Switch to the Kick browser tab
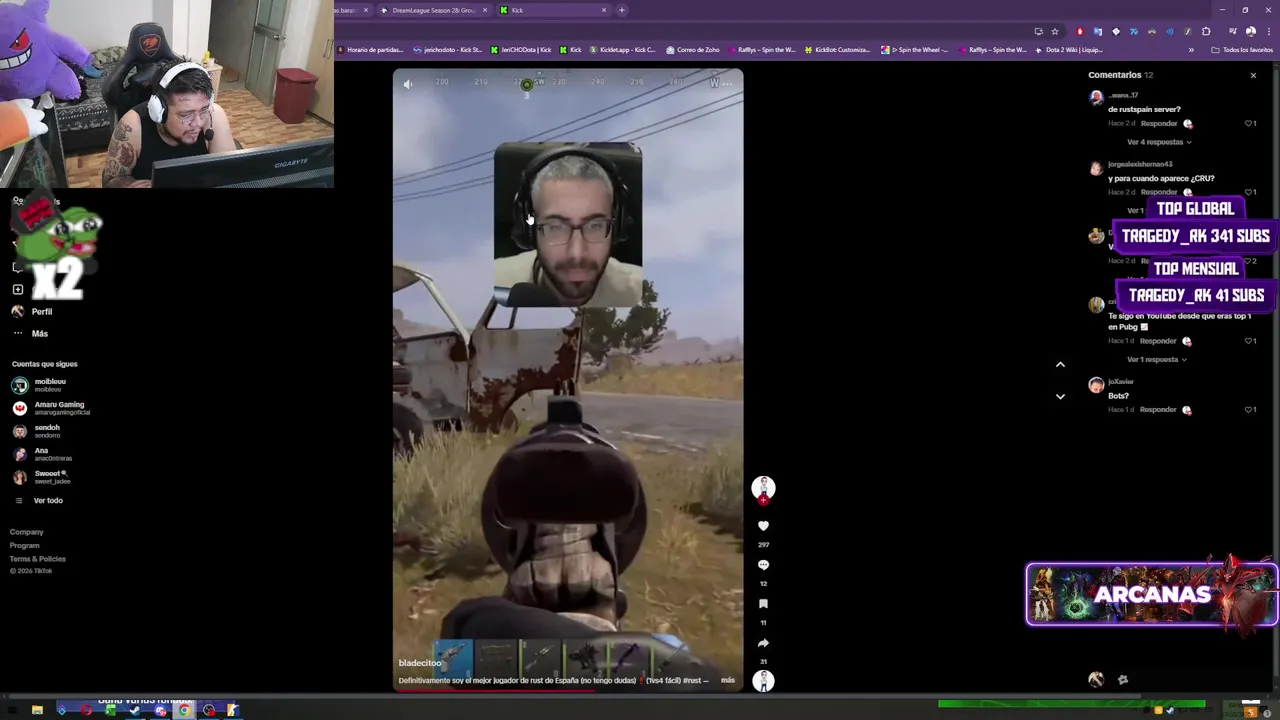1280x720 pixels. 555,10
